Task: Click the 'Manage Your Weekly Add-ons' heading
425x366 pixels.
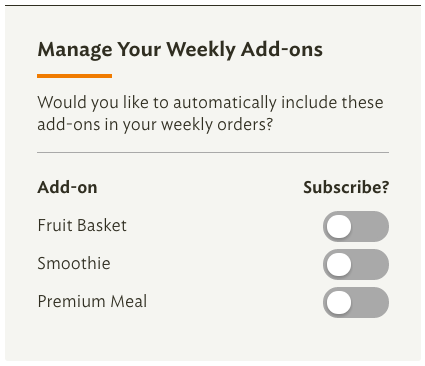Action: coord(180,50)
